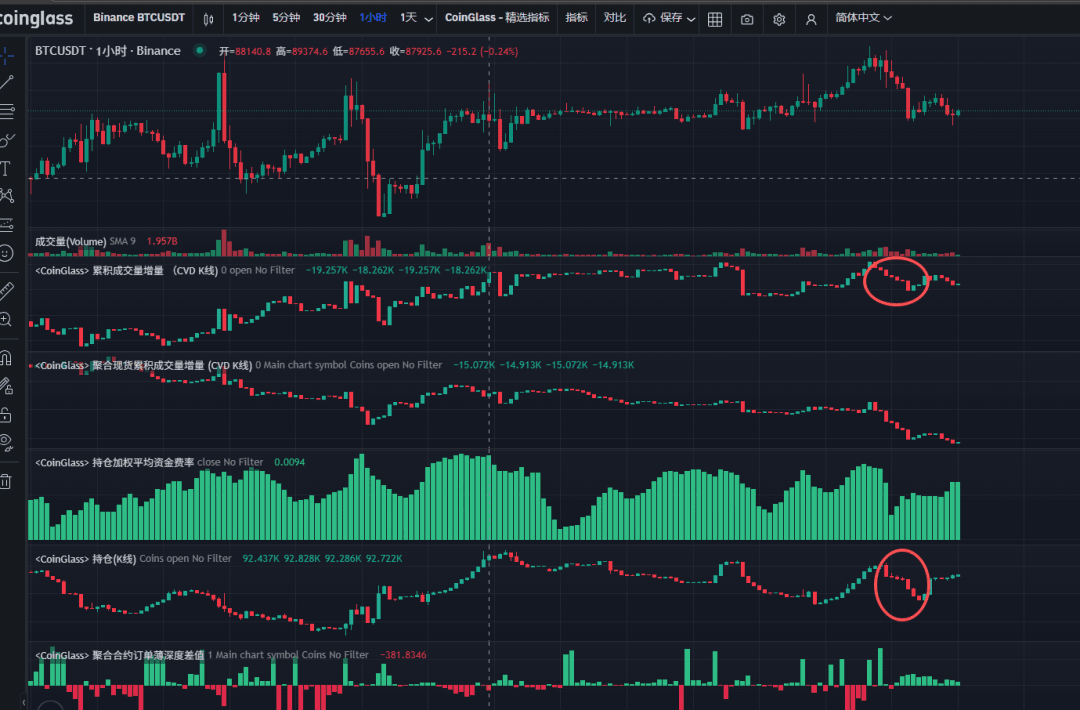Select the Text annotation tool
This screenshot has width=1080, height=710.
tap(6, 169)
